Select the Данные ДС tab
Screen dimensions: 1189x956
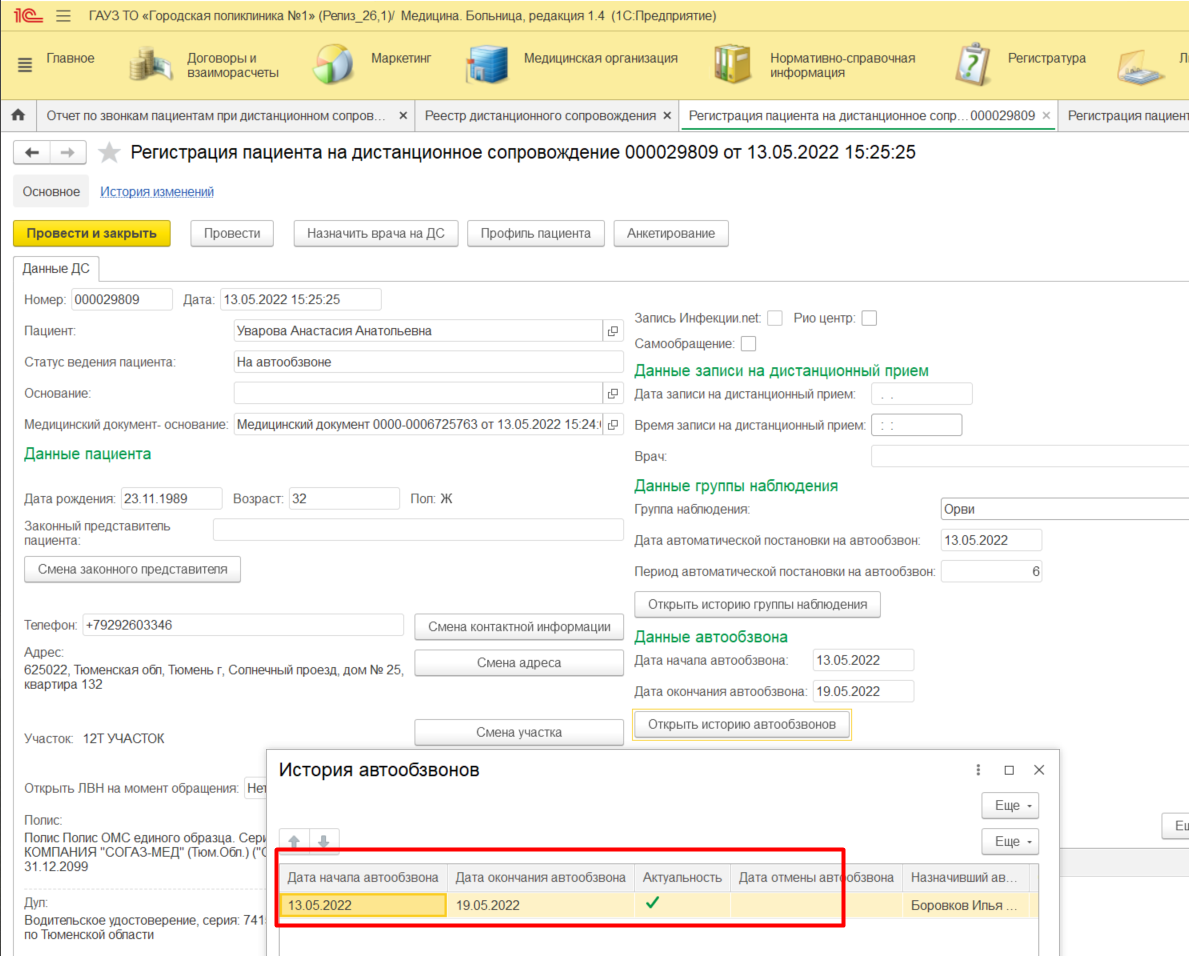(56, 269)
